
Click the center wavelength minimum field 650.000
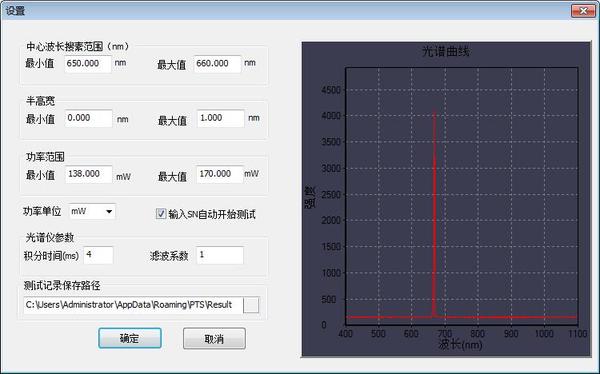pos(88,64)
